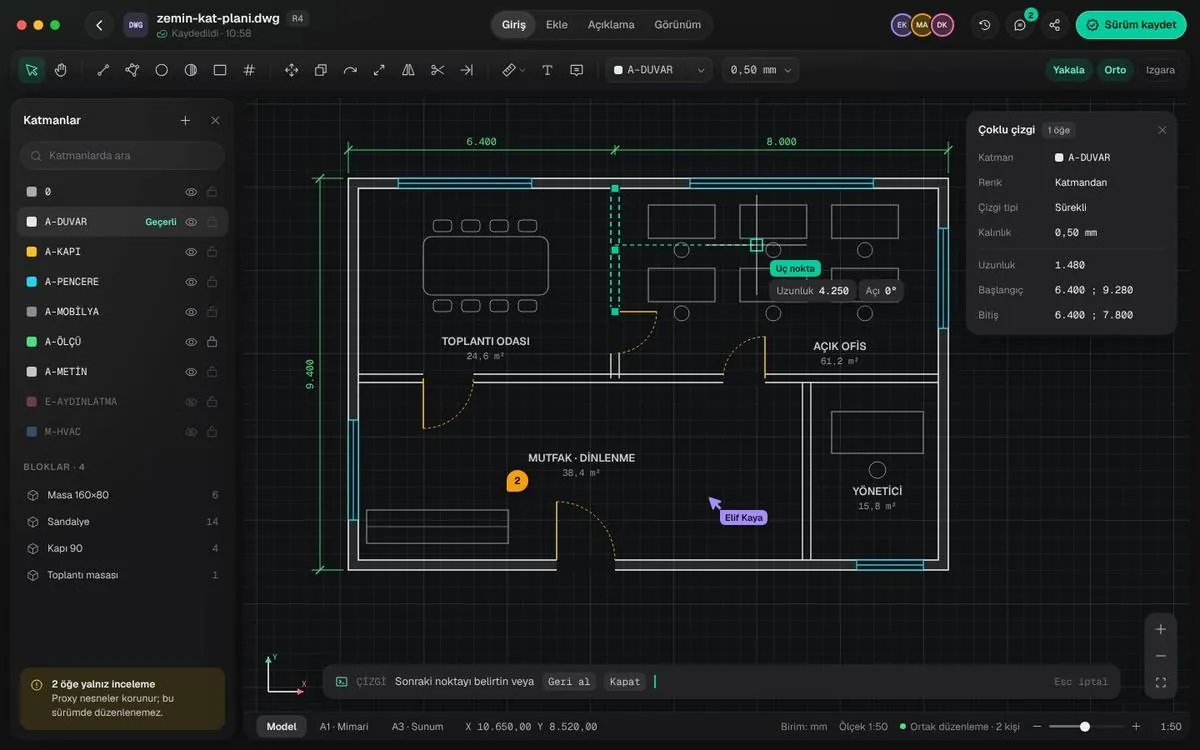Hide the A-KAPI layer
The image size is (1200, 750).
191,252
